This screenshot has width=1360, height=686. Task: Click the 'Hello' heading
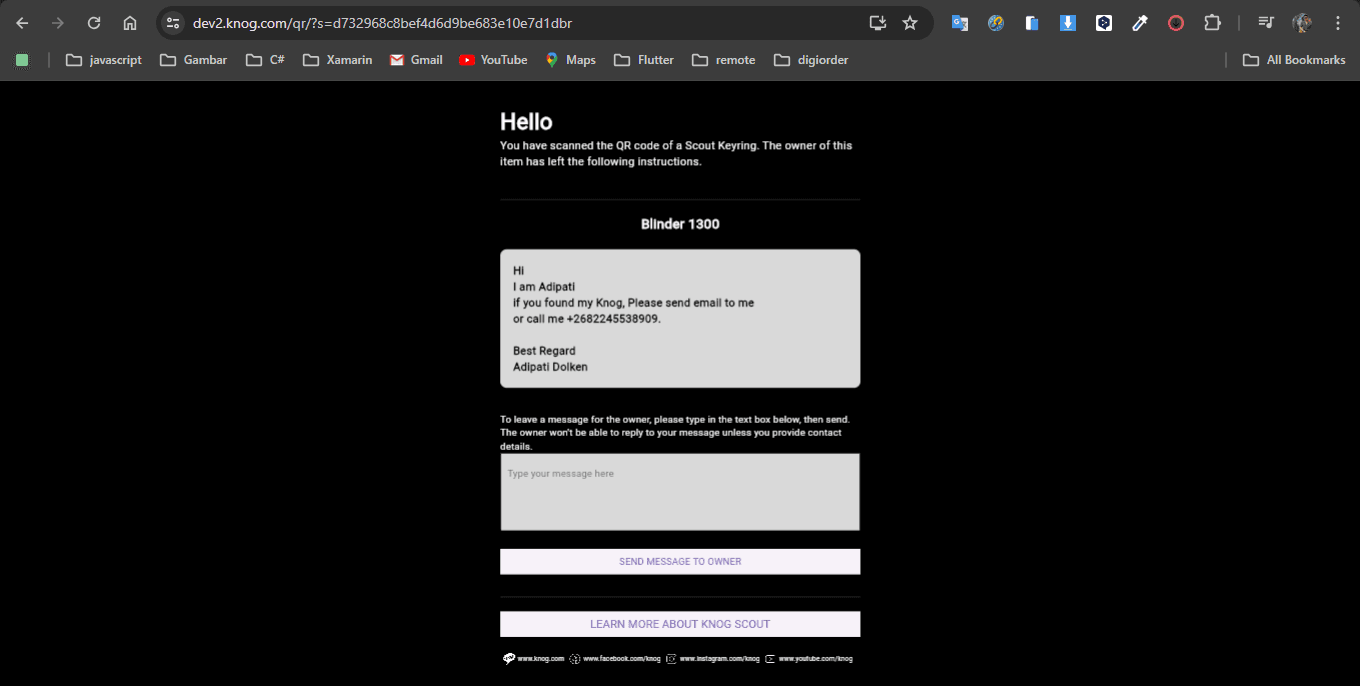(x=526, y=122)
